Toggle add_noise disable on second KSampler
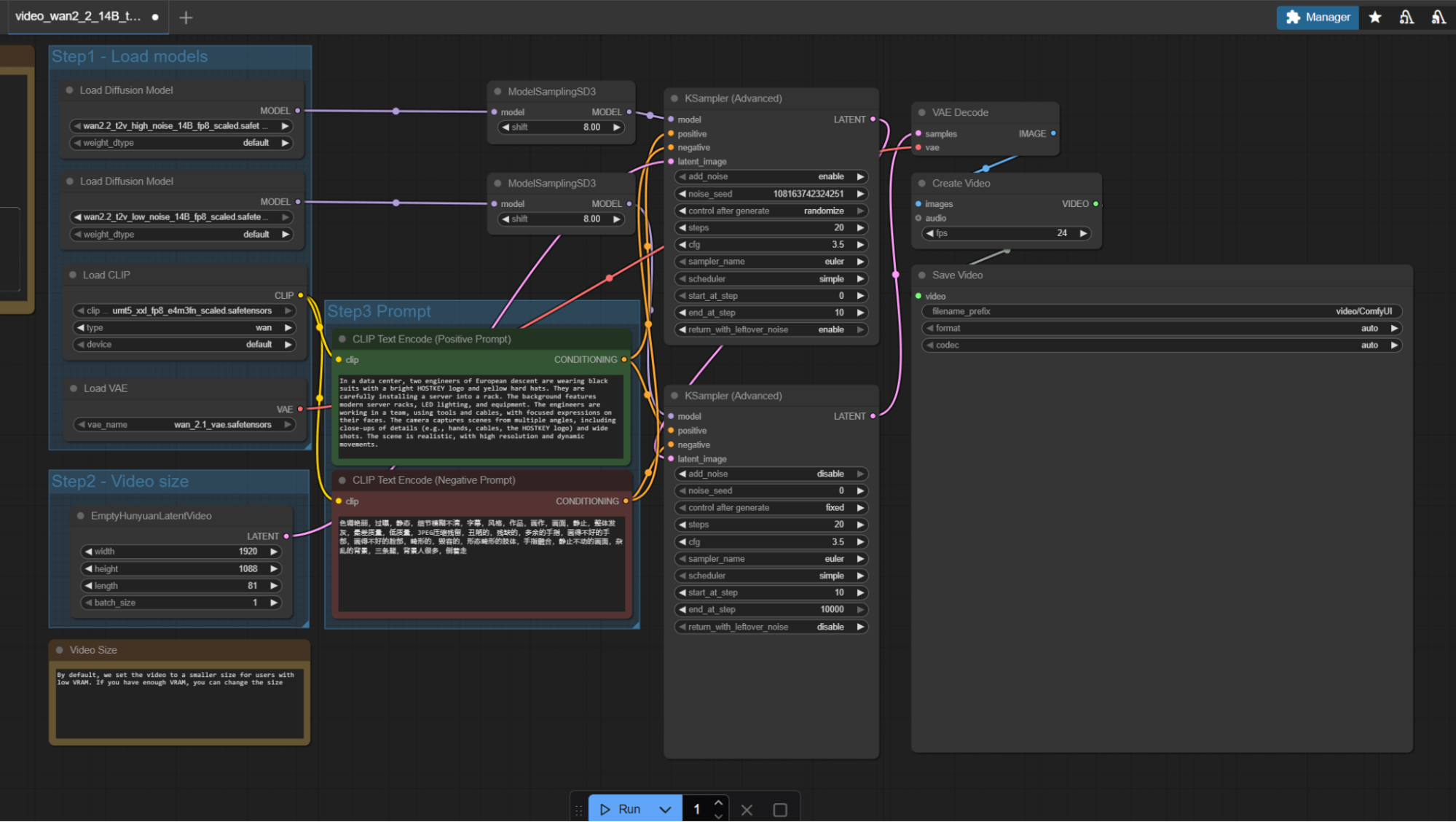The height and width of the screenshot is (822, 1456). [771, 474]
